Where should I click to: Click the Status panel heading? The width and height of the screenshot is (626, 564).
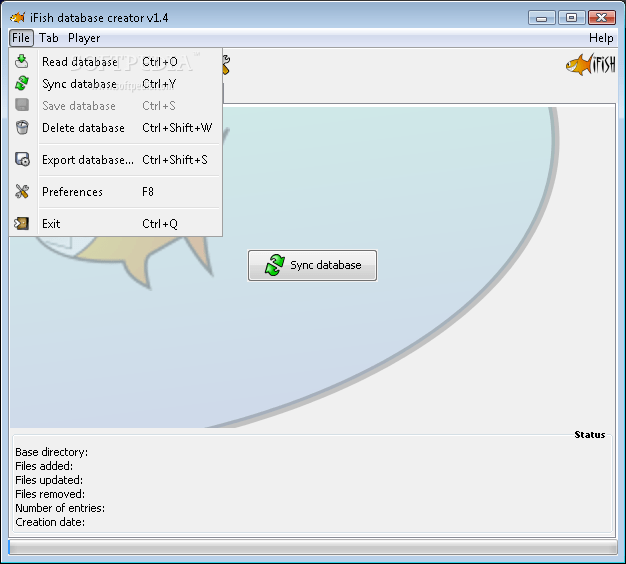[589, 435]
